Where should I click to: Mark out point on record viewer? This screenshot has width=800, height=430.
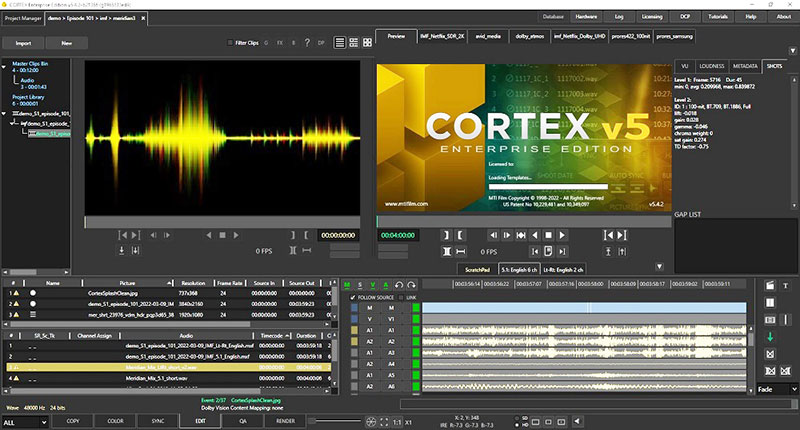(x=460, y=235)
